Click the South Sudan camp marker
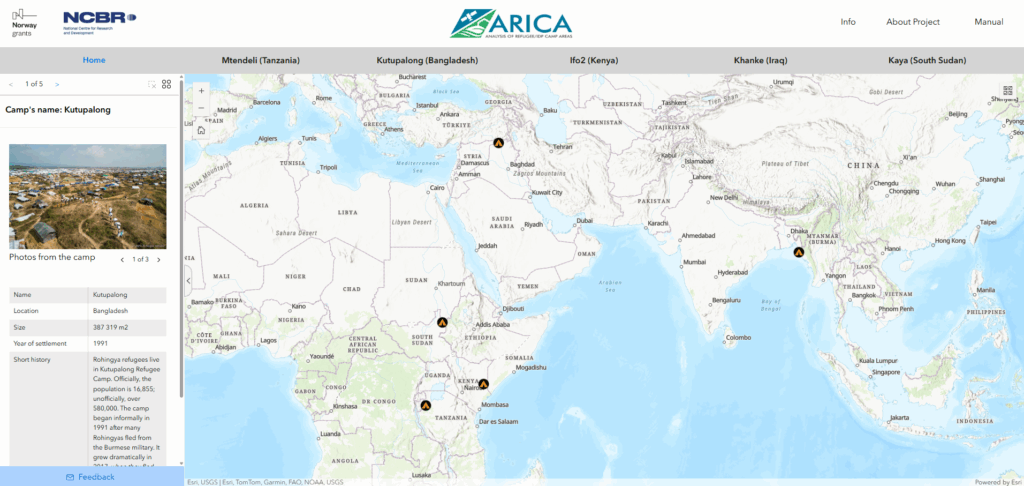The height and width of the screenshot is (486, 1024). 442,323
